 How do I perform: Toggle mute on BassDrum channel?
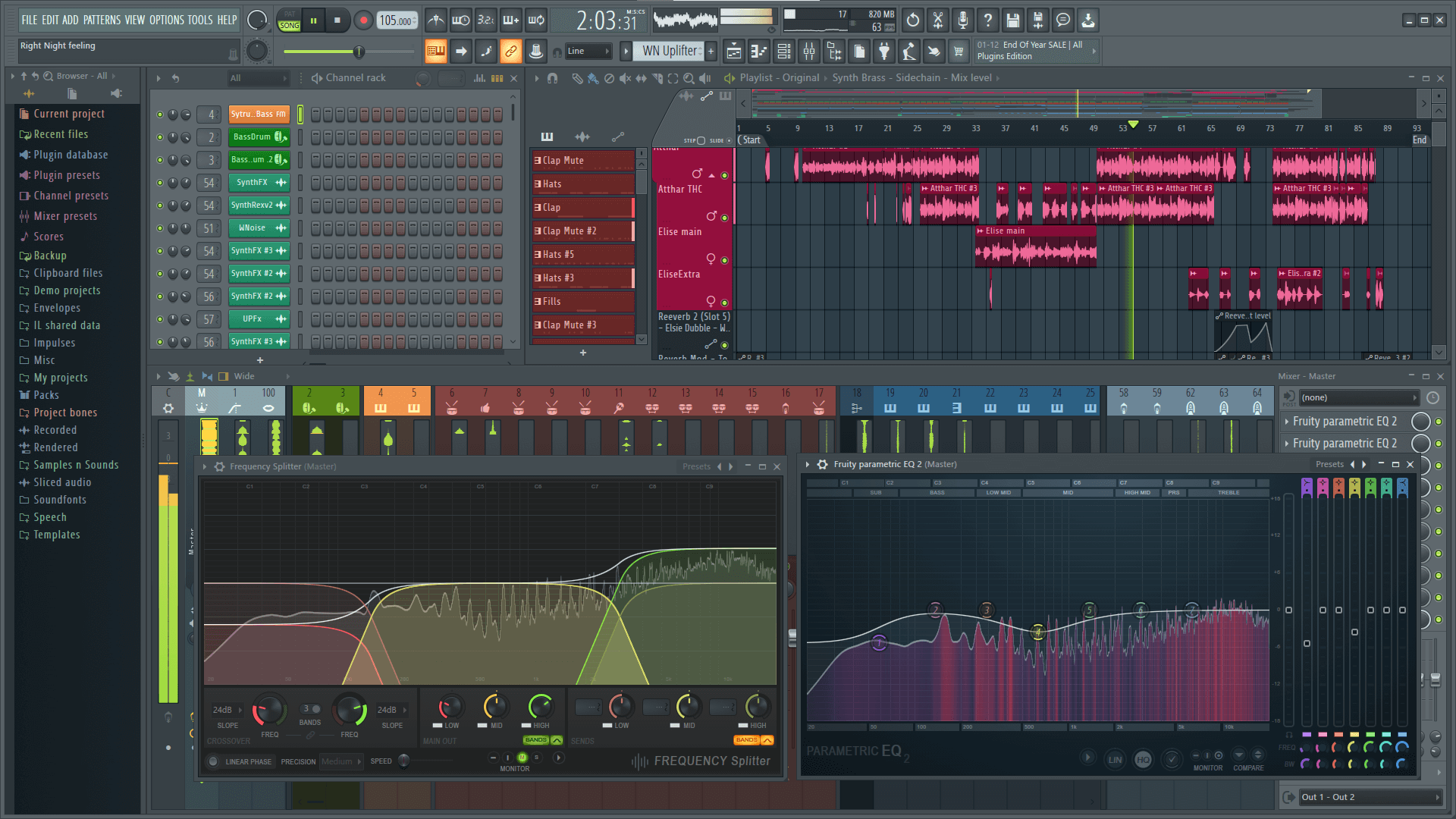click(x=159, y=136)
